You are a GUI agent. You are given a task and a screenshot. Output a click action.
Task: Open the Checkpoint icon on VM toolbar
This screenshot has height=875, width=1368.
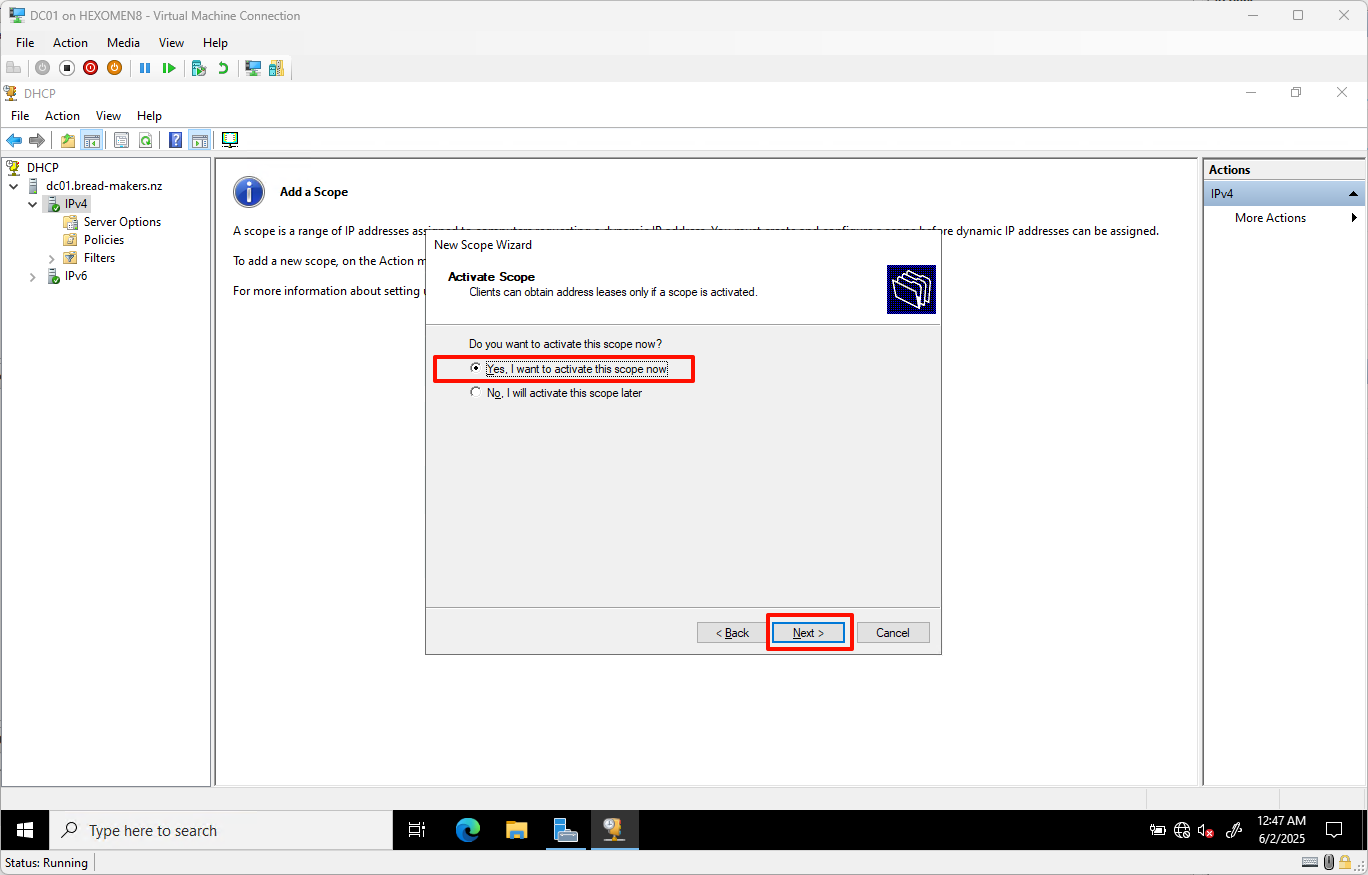[197, 67]
